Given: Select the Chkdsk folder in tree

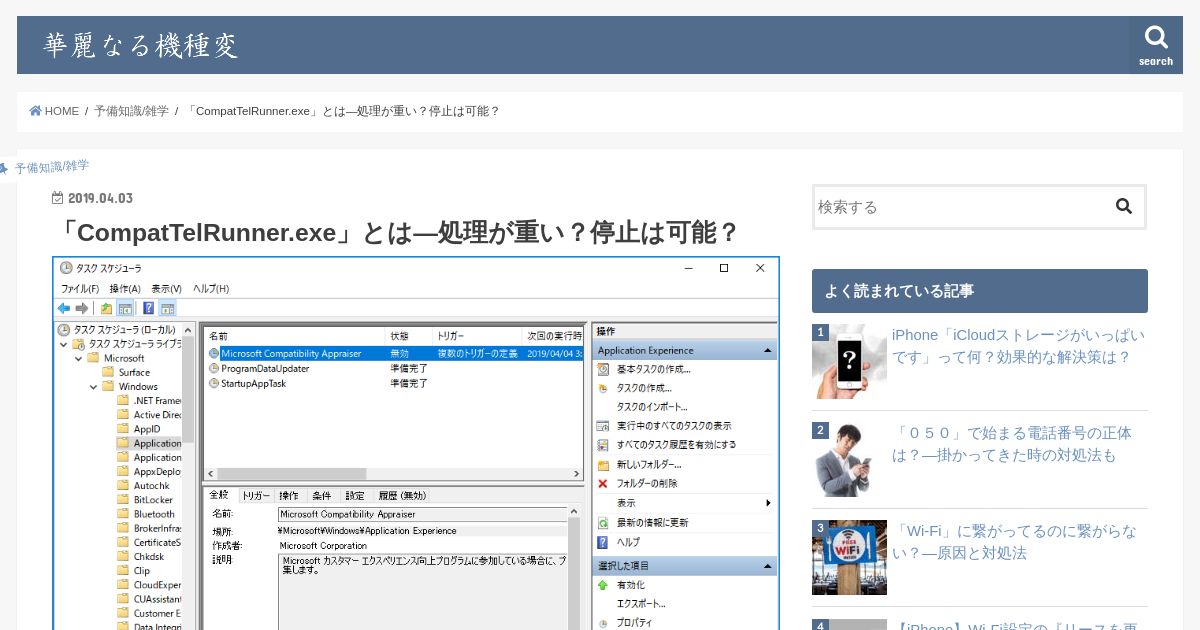Looking at the screenshot, I should (148, 557).
